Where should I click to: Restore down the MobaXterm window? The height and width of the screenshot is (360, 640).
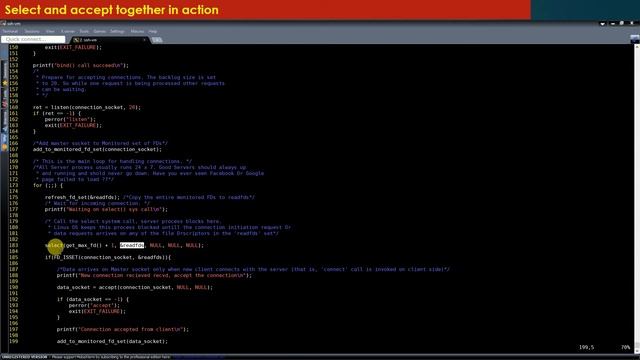pos(622,24)
